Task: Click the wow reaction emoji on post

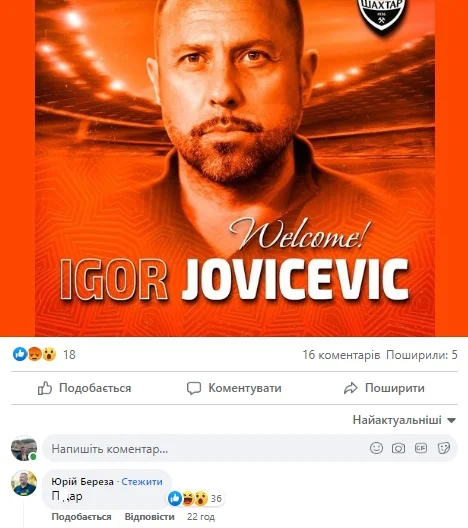Action: [49, 354]
